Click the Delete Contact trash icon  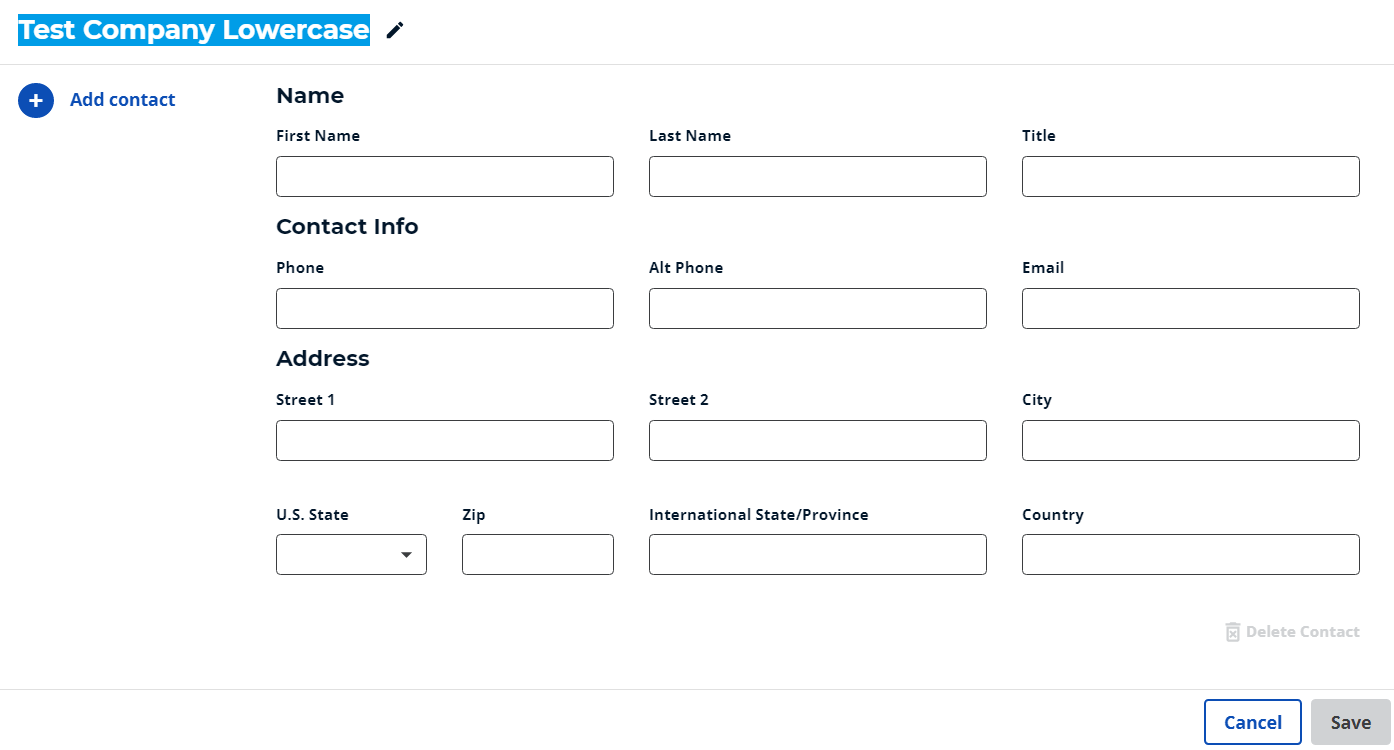[x=1233, y=632]
